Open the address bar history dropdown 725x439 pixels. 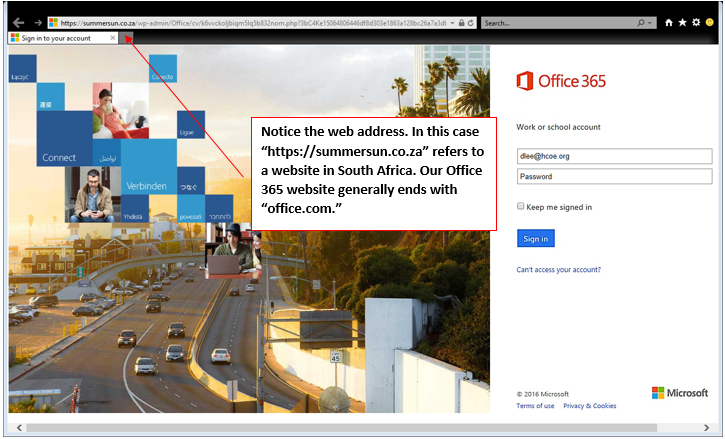(452, 23)
